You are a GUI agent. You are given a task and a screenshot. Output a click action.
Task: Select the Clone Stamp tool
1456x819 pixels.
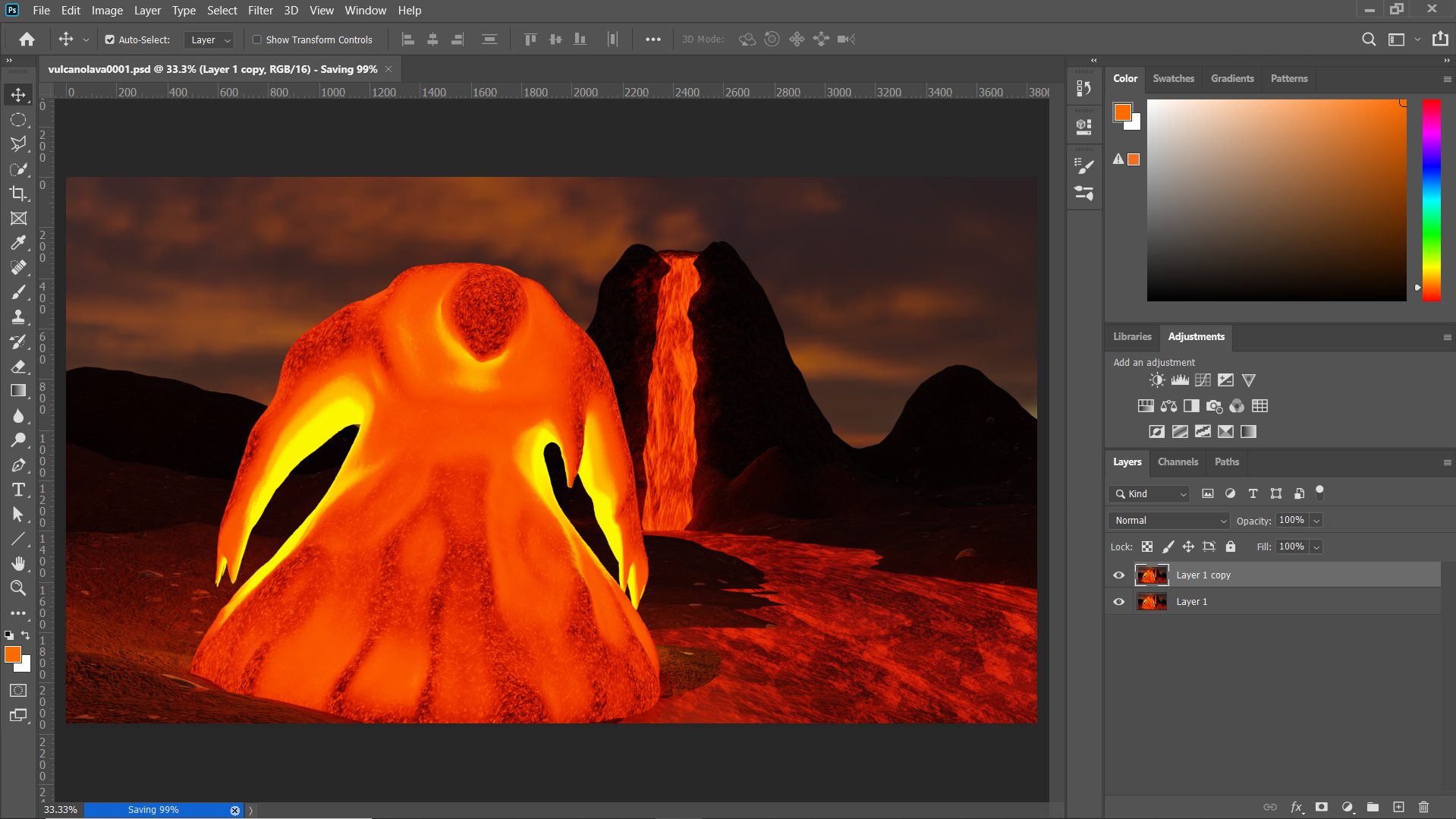[18, 317]
